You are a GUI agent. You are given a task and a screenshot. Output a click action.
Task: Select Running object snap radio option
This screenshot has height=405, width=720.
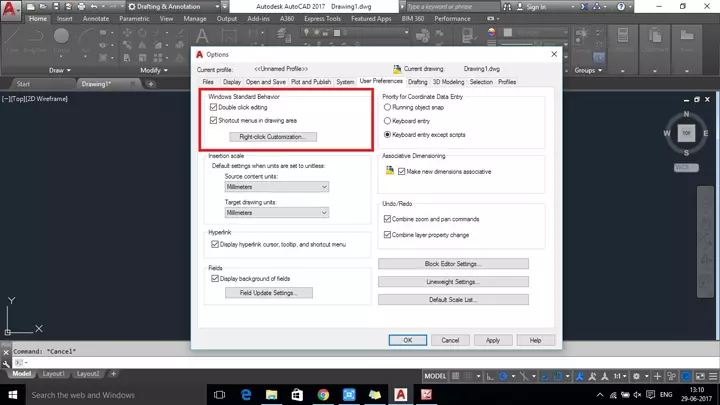(x=389, y=106)
